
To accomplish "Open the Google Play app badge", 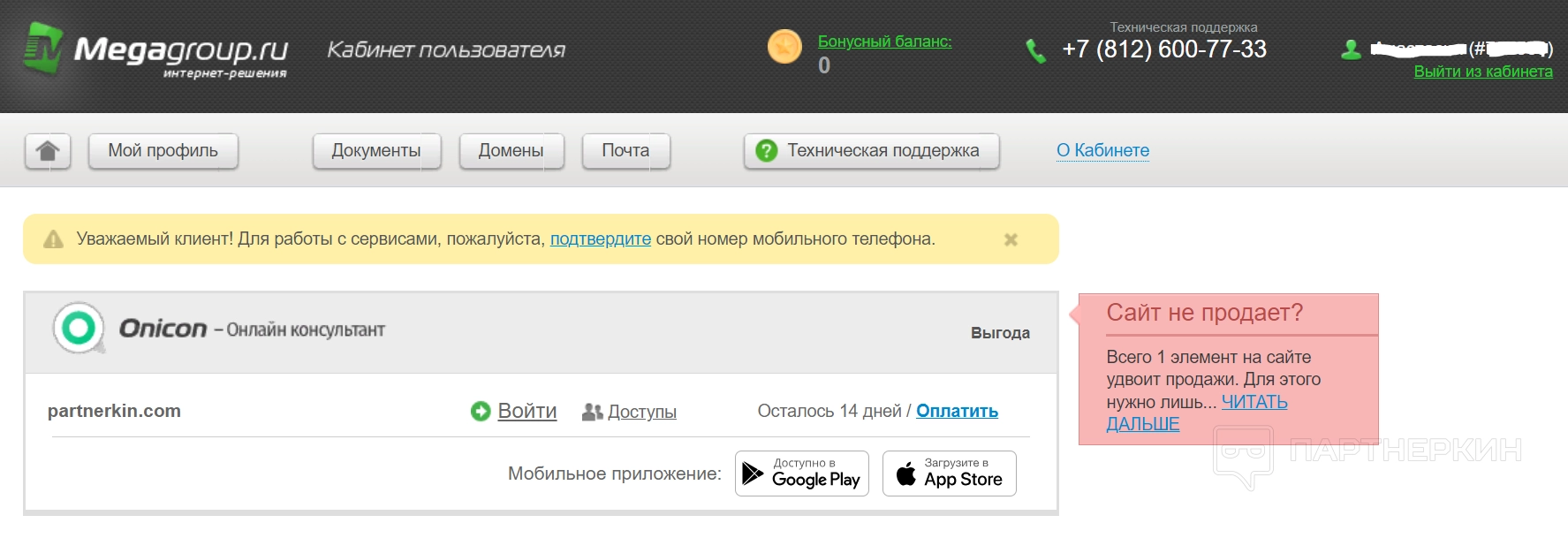I will [802, 474].
